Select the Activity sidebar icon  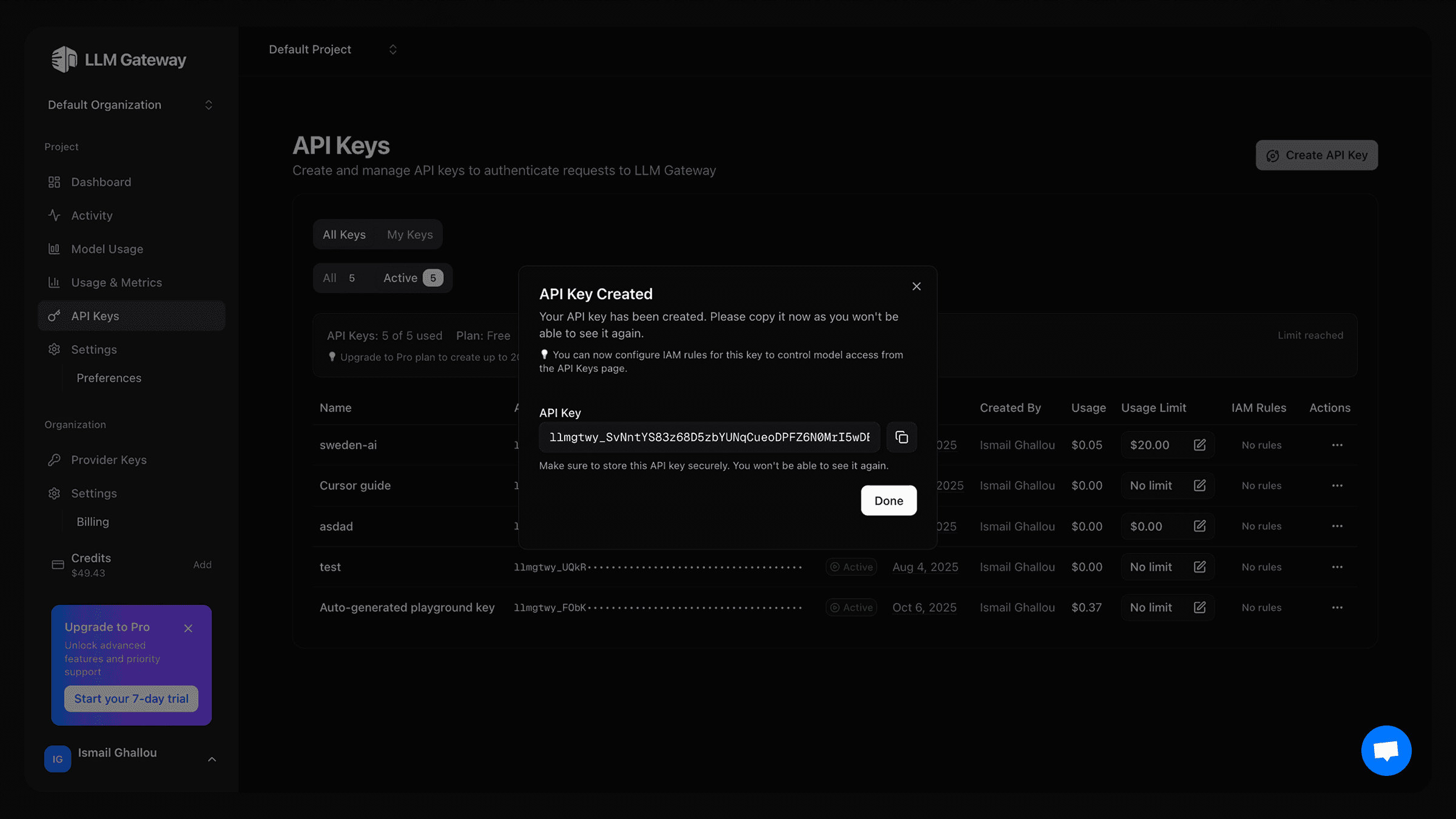(x=54, y=215)
